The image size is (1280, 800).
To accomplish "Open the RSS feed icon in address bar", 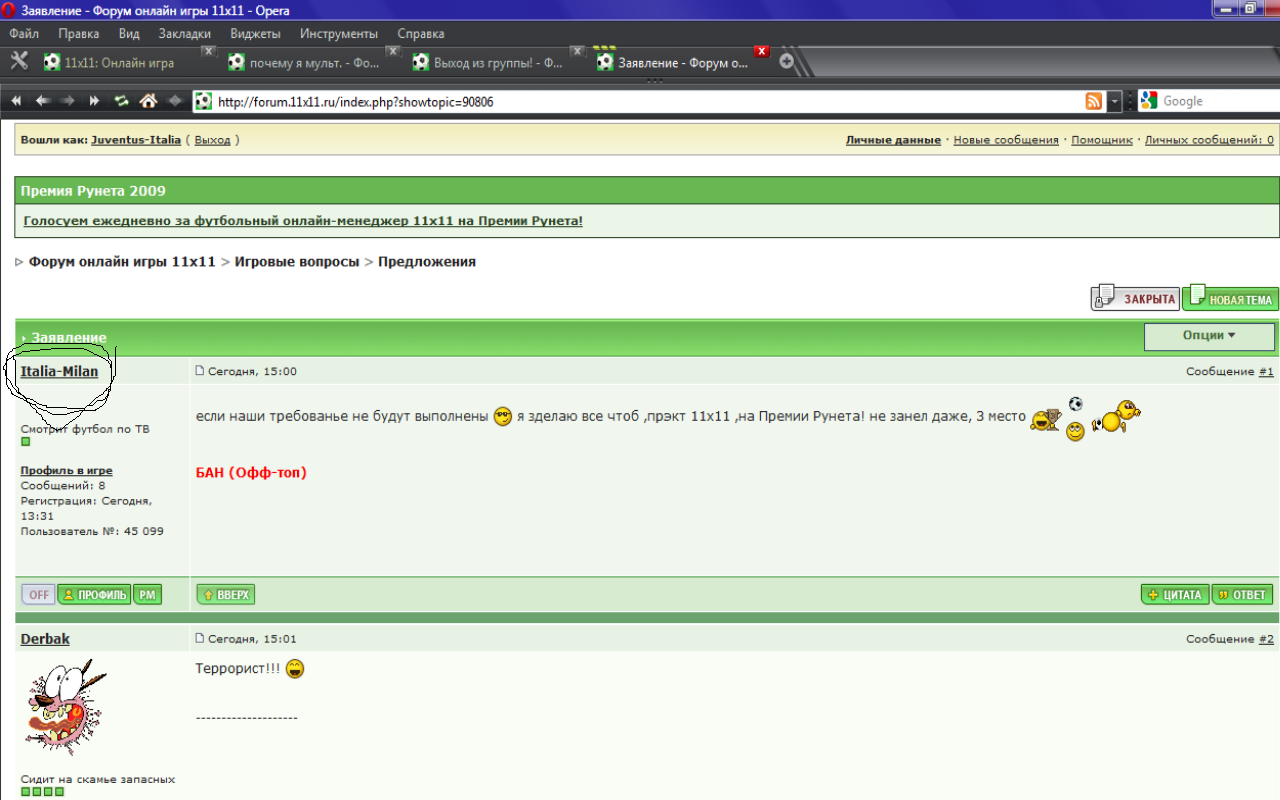I will 1094,101.
